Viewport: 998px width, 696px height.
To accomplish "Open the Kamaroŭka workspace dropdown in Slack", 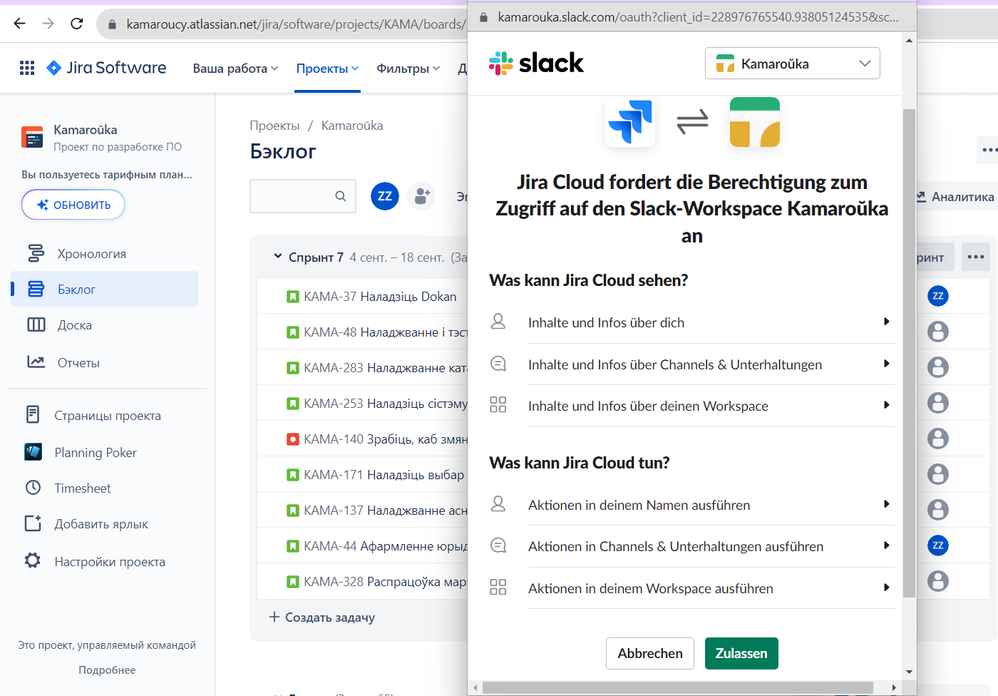I will click(792, 64).
